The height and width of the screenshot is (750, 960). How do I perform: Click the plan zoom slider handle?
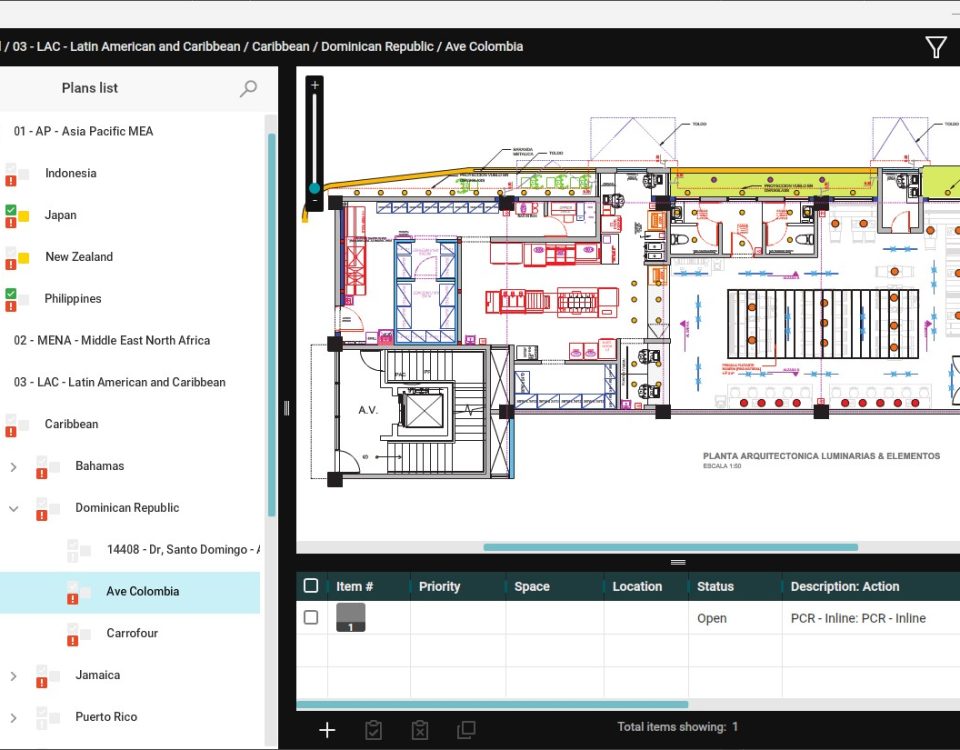[x=315, y=188]
